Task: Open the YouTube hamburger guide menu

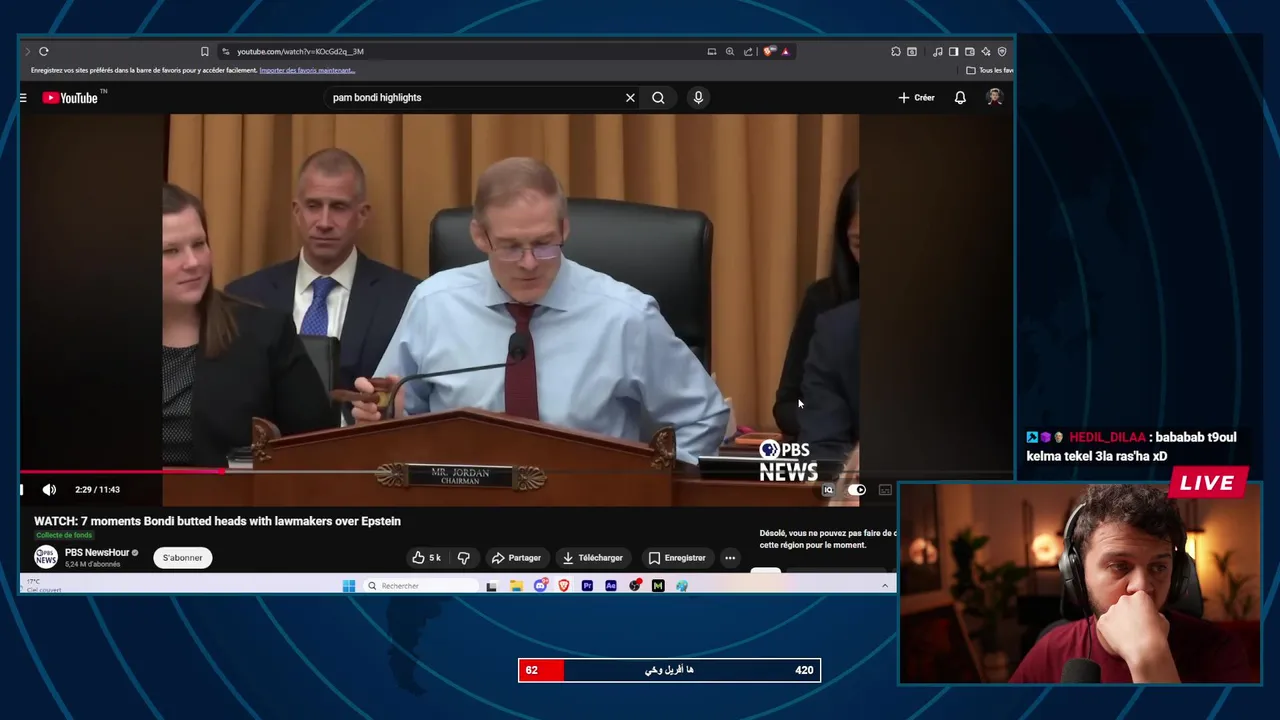Action: [x=23, y=98]
